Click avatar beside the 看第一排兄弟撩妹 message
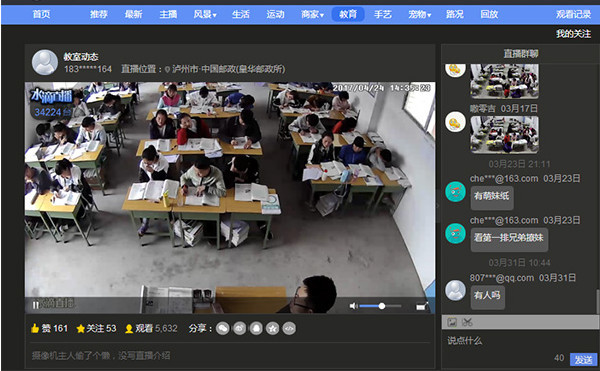Image resolution: width=600 pixels, height=371 pixels. (455, 233)
